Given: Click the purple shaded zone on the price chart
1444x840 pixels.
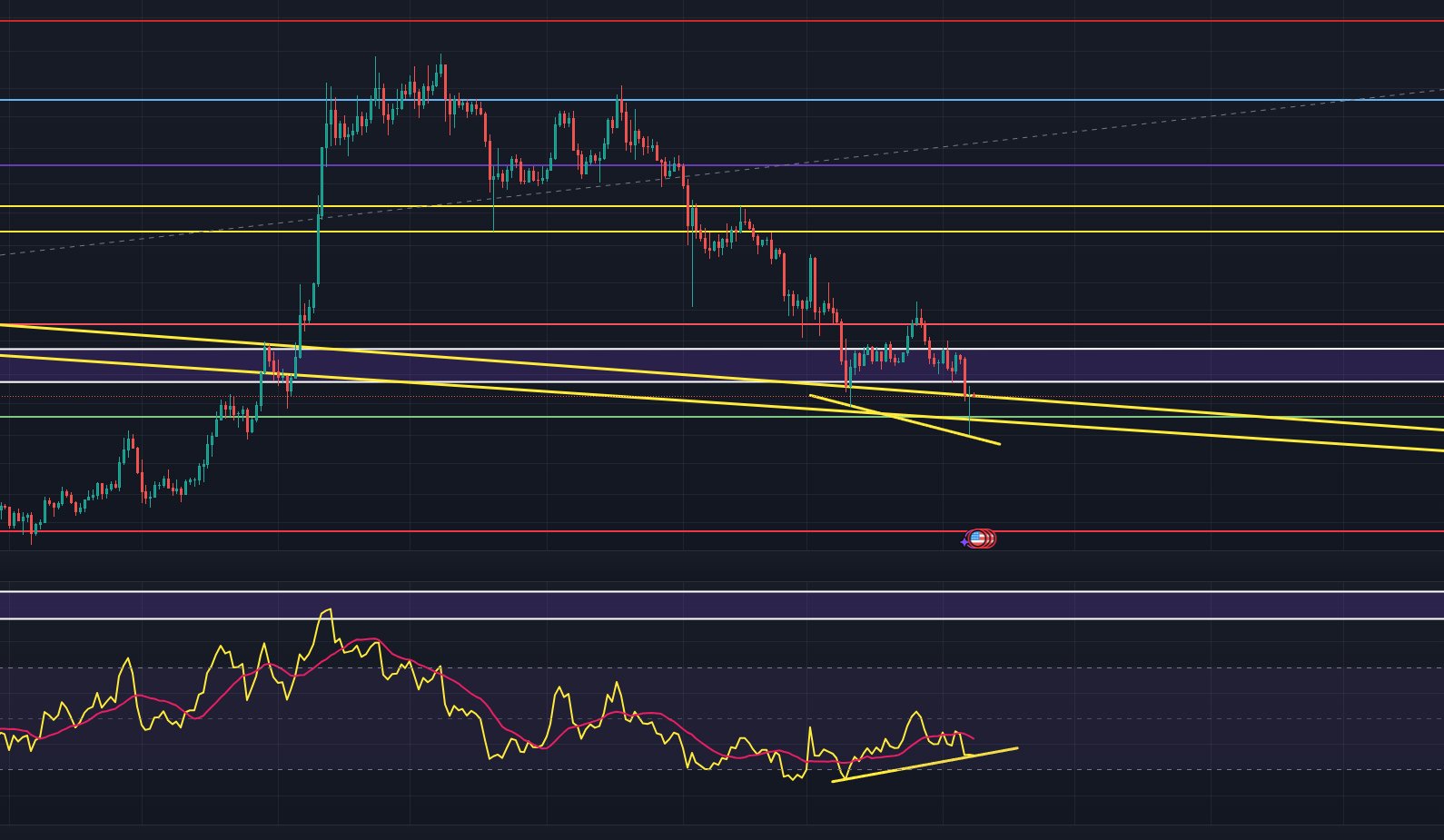Looking at the screenshot, I should coord(1181,365).
